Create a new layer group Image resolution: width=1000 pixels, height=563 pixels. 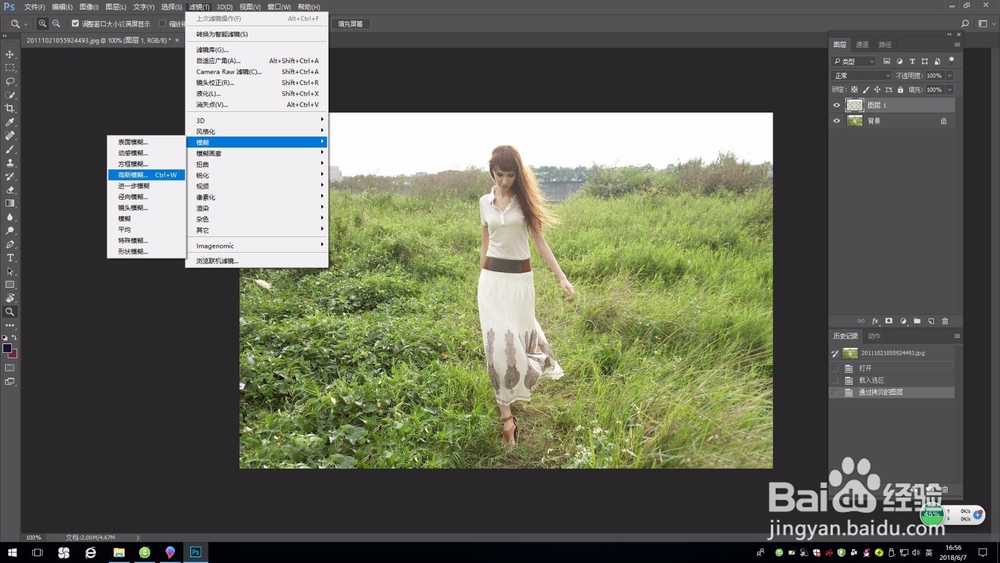(x=916, y=321)
